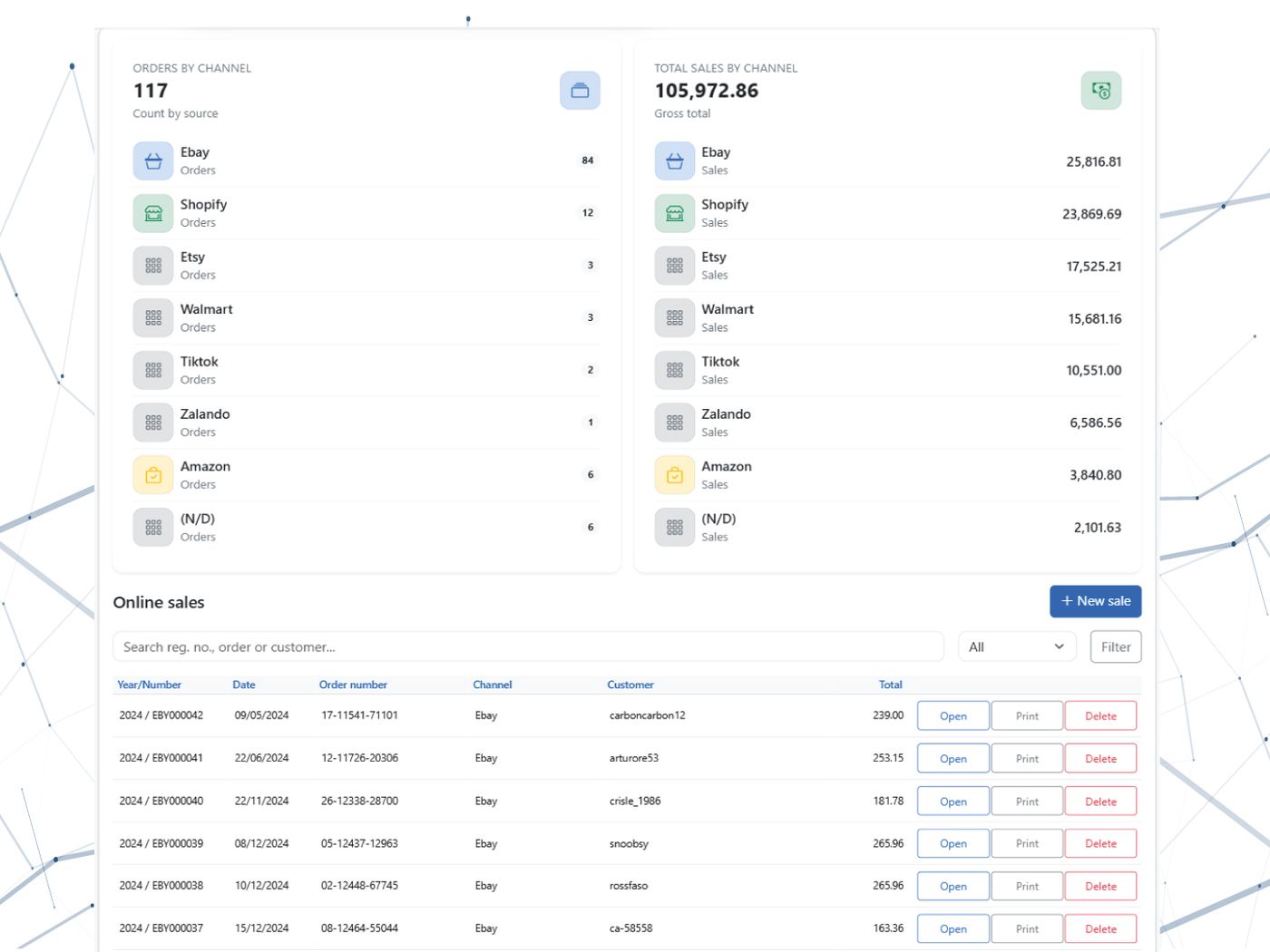
Task: Select the Ebay Sales basket icon
Action: pos(675,161)
